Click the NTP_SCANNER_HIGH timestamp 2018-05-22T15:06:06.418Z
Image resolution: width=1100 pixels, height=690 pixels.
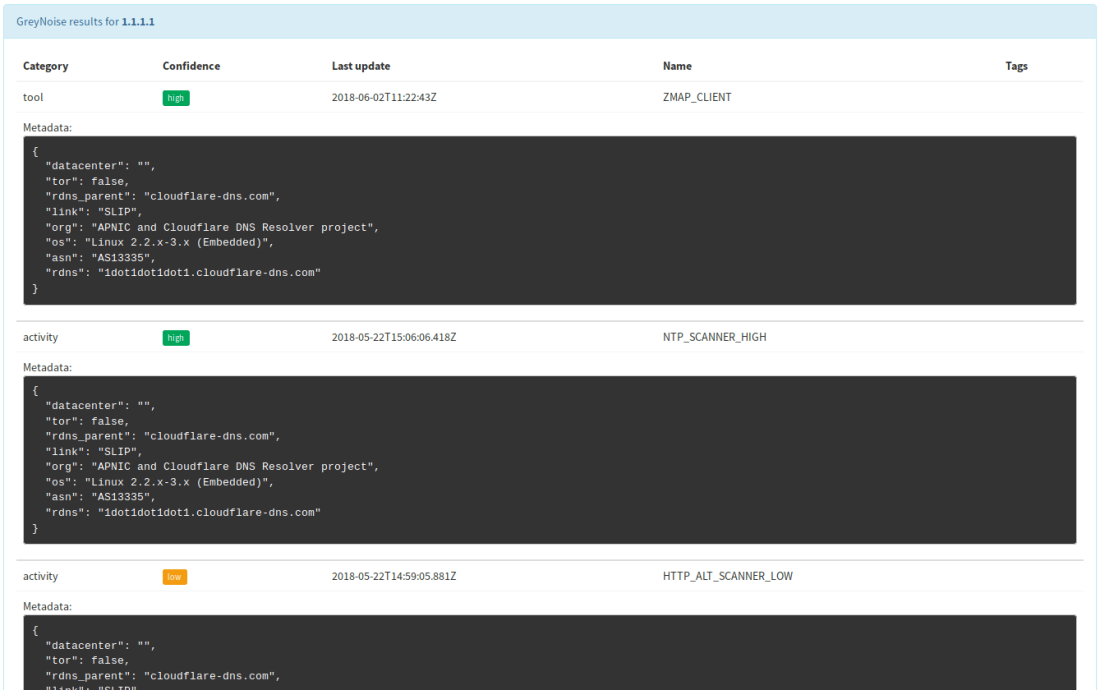[394, 337]
